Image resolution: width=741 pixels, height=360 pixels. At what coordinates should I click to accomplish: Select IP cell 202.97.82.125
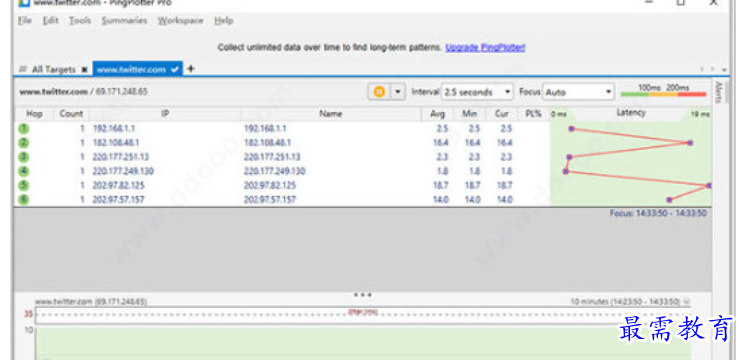[x=118, y=185]
